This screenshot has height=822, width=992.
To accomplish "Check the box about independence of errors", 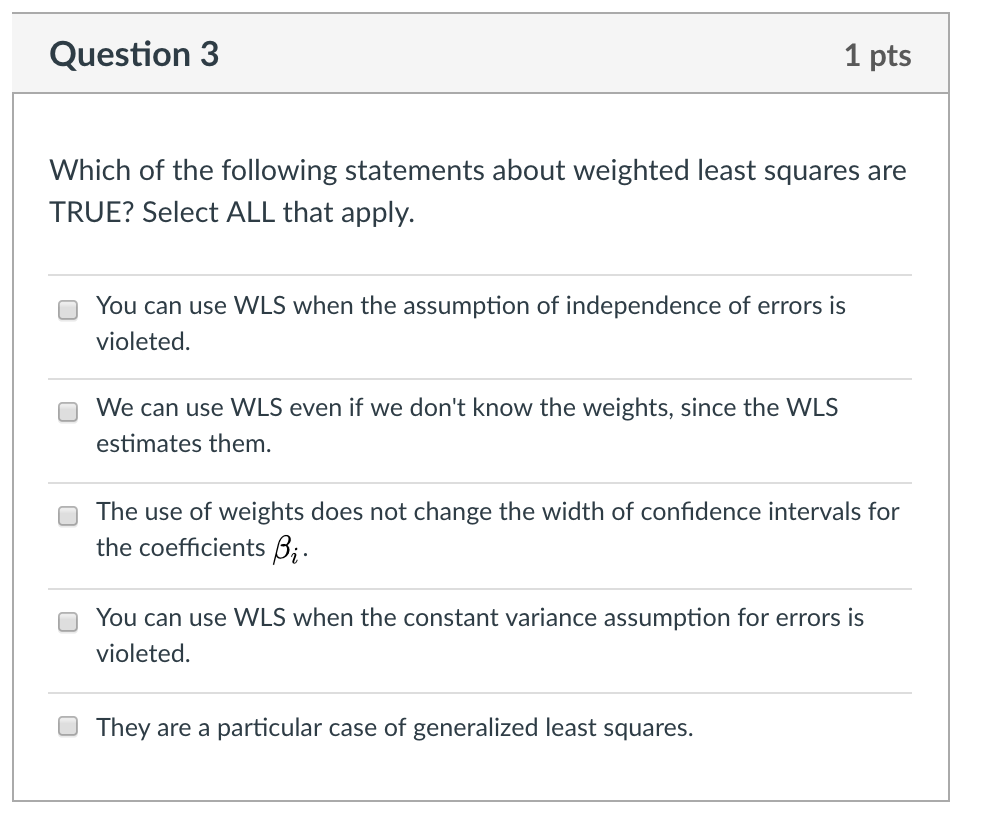I will pos(67,310).
